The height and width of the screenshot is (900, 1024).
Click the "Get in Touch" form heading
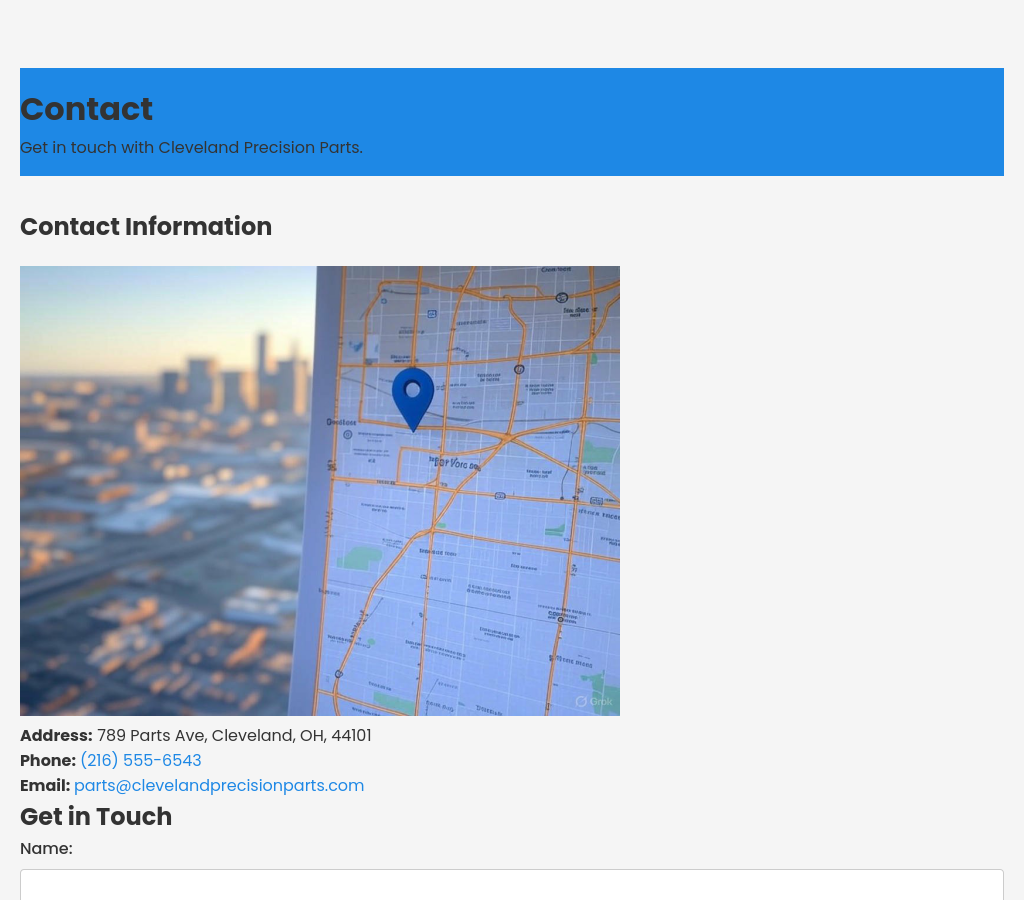(96, 817)
